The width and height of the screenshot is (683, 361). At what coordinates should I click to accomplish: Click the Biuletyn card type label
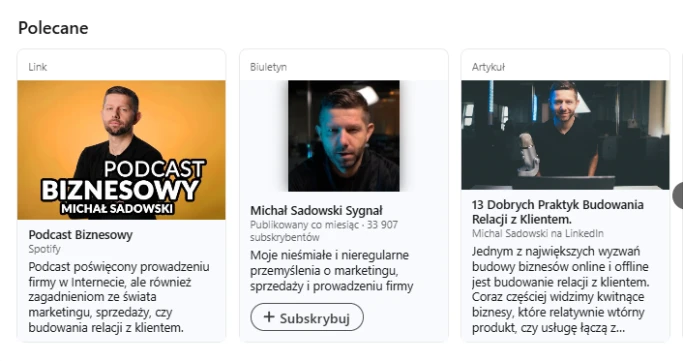[x=268, y=67]
